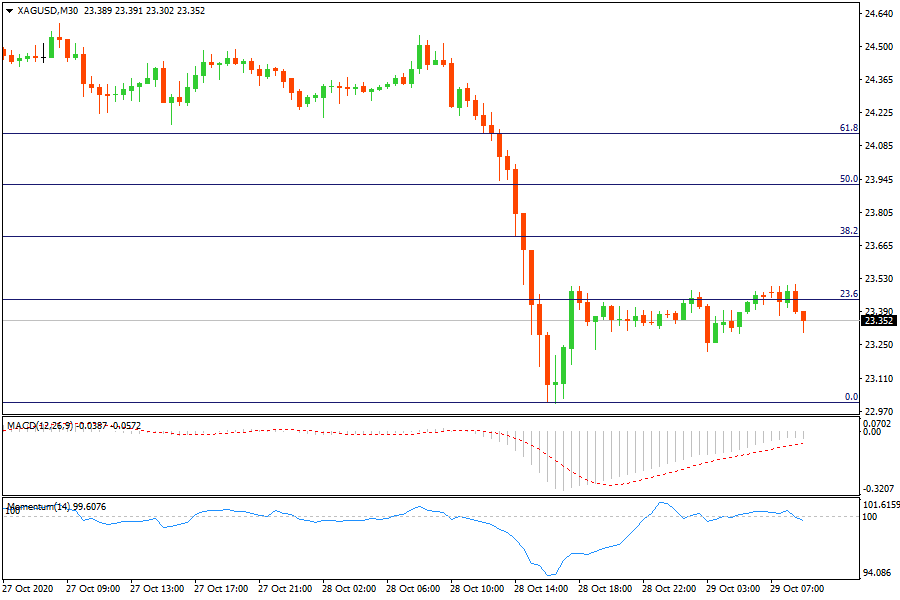900x600 pixels.
Task: Click the 28 Oct 14:00 time label
Action: (541, 589)
